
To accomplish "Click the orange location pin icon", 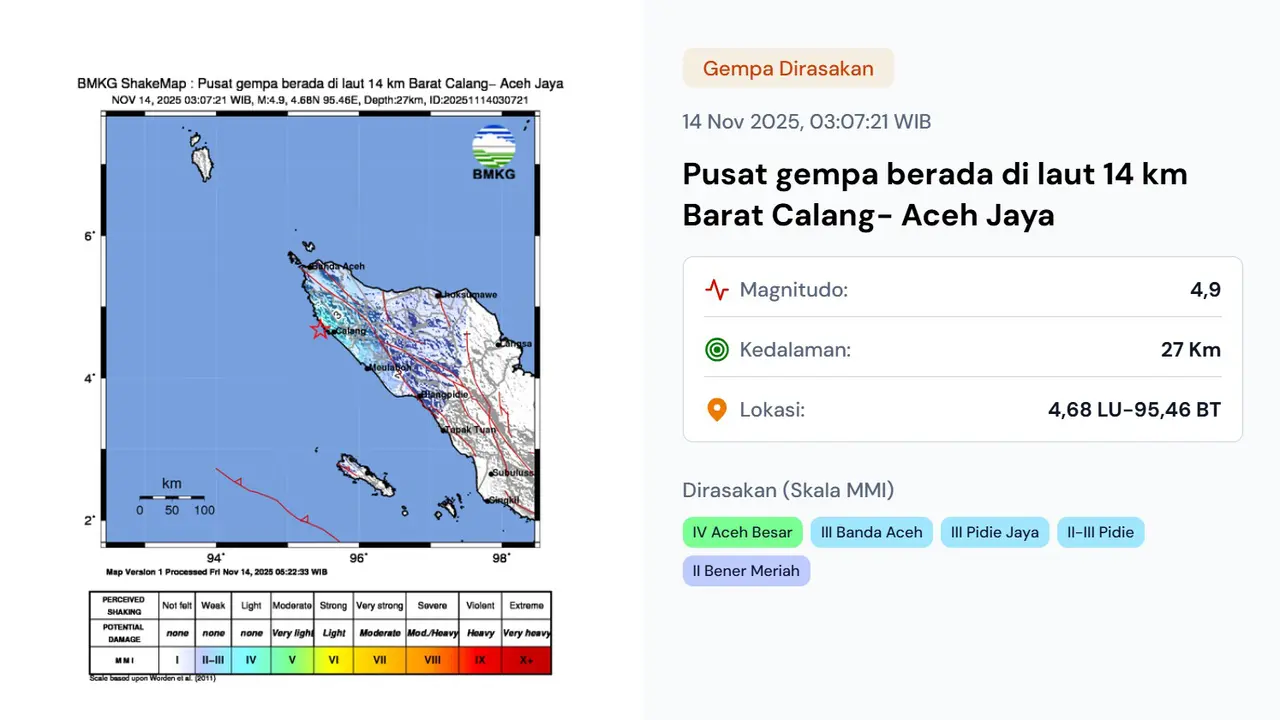I will [717, 410].
